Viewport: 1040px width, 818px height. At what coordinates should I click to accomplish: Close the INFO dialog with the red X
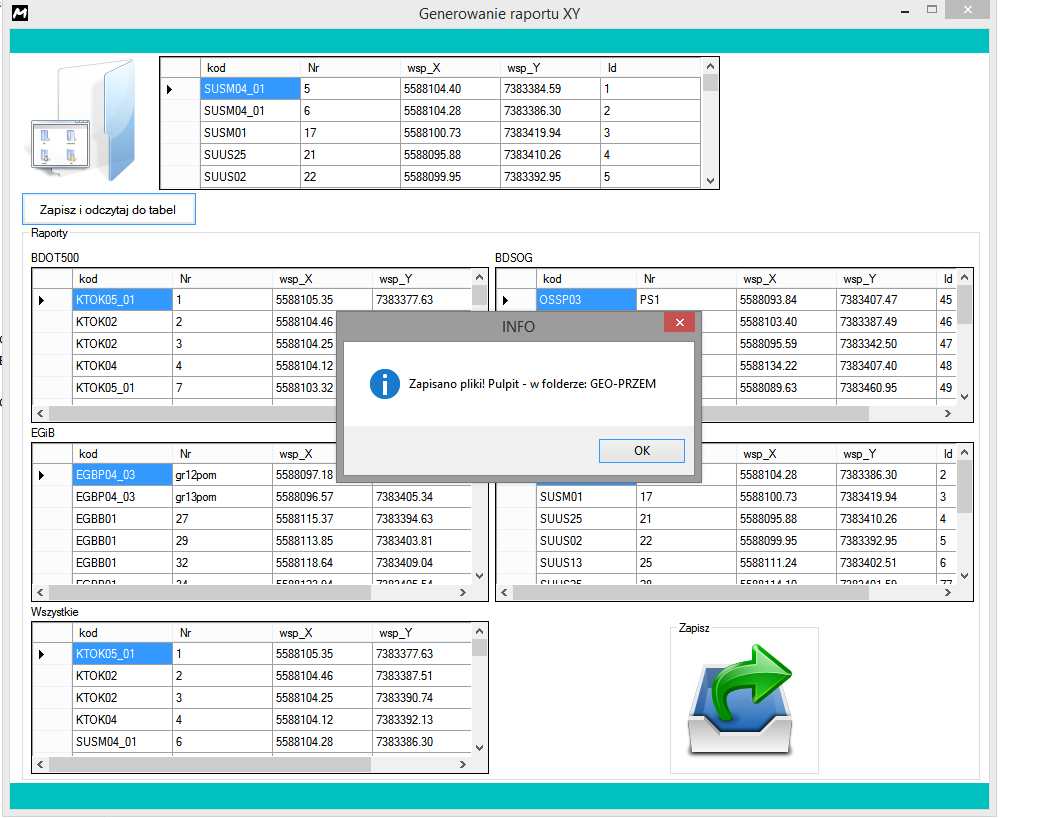coord(679,322)
